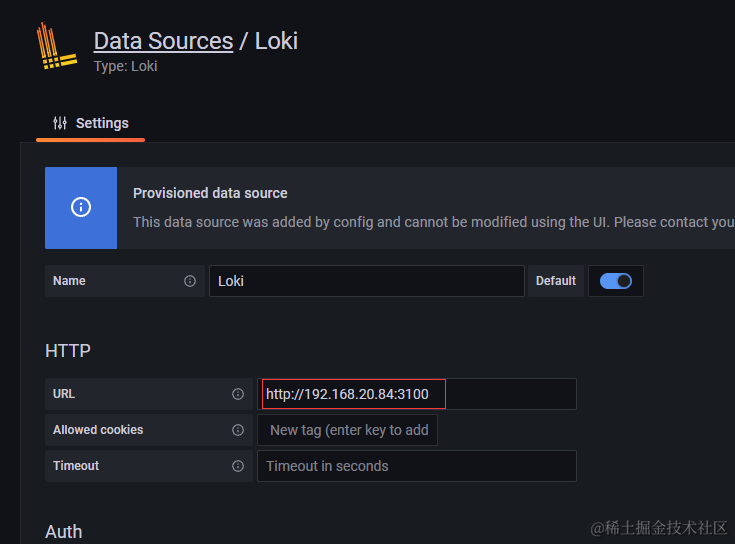Show the Timeout info icon
The height and width of the screenshot is (544, 735).
coord(238,466)
